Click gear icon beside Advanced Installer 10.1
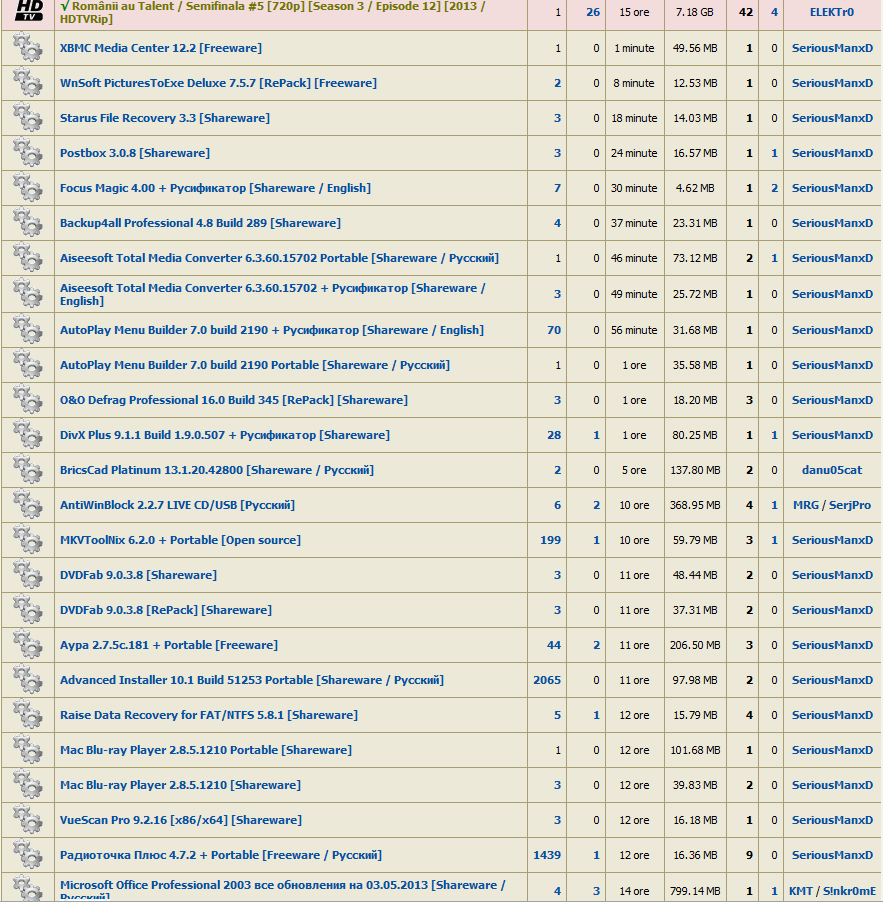Viewport: 883px width, 902px height. pyautogui.click(x=28, y=681)
